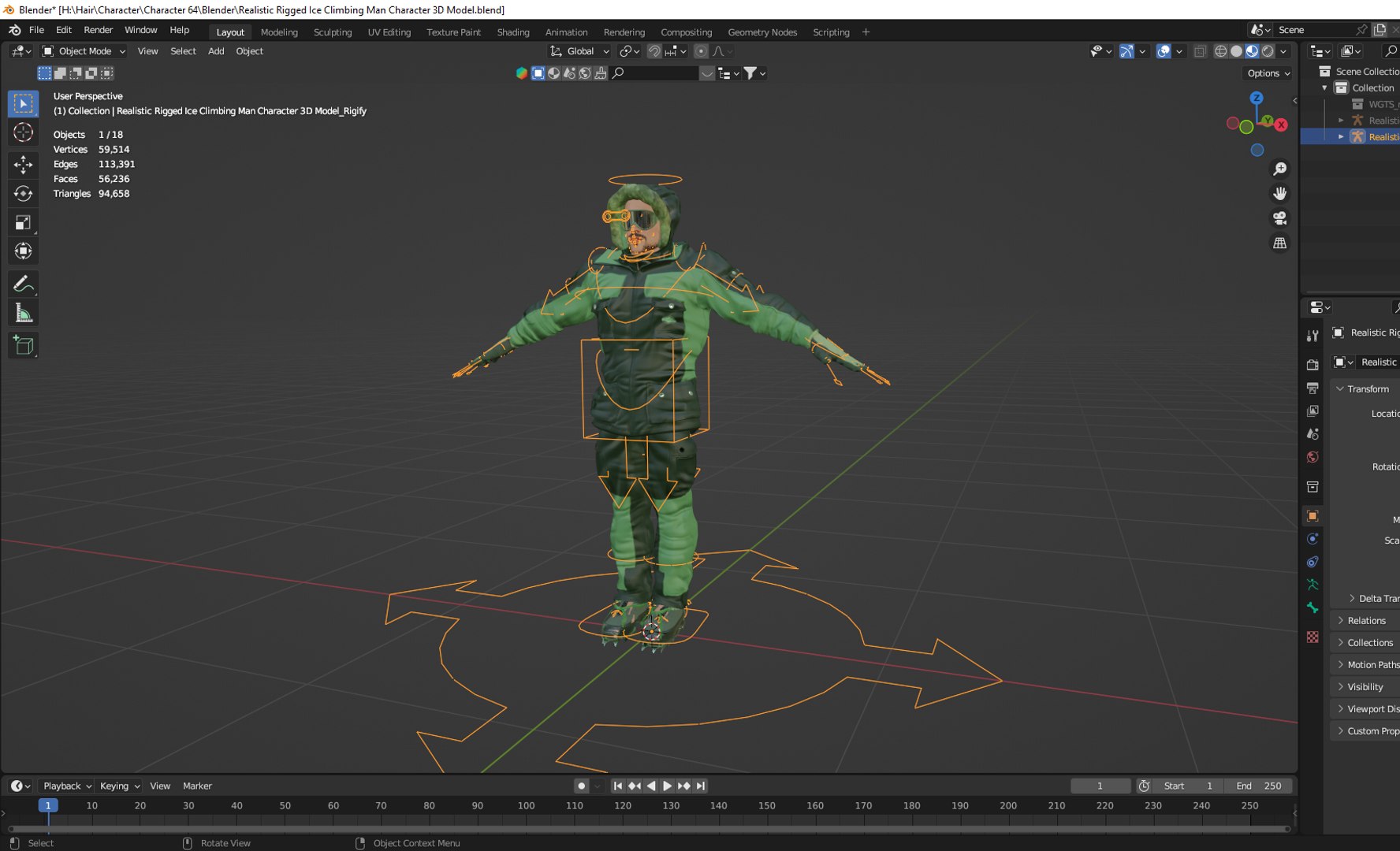This screenshot has width=1400, height=851.
Task: Click the viewport zoom magnifier icon
Action: [1279, 169]
